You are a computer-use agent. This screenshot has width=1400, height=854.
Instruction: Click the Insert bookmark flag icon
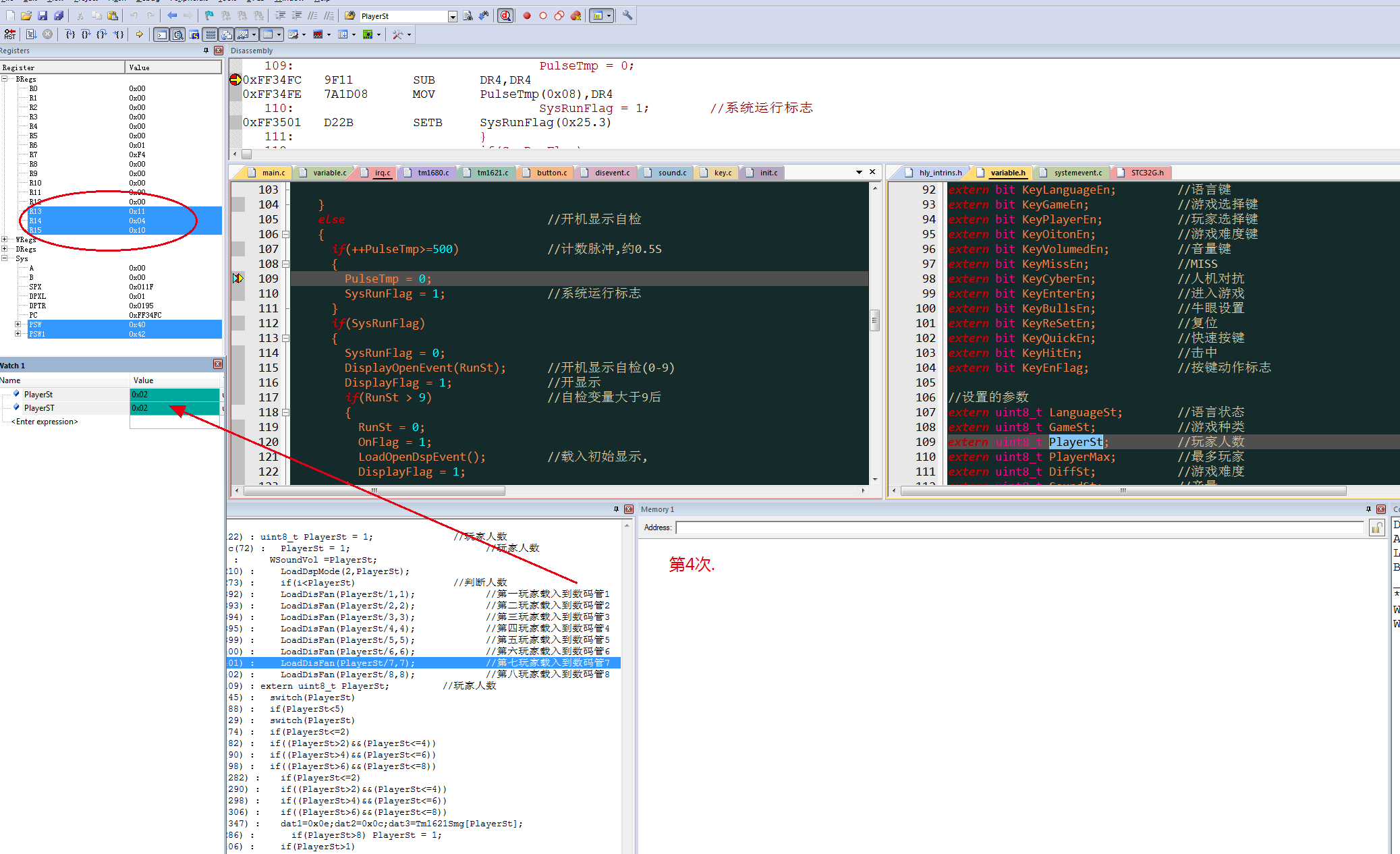(x=209, y=16)
